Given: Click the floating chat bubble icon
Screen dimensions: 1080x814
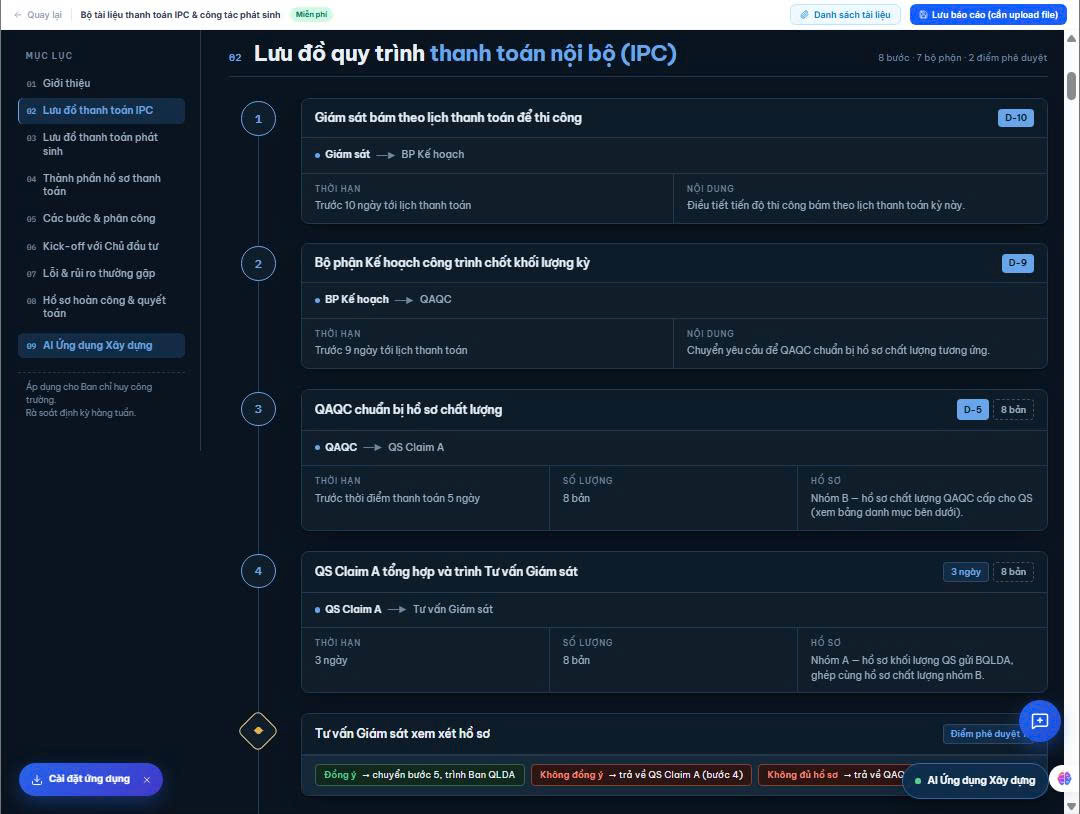Looking at the screenshot, I should (1039, 720).
